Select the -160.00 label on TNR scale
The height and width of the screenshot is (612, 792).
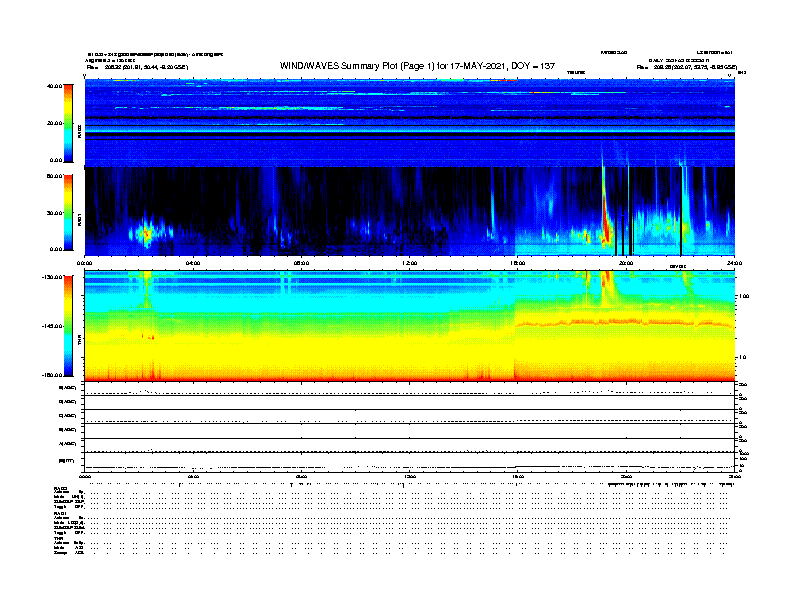pos(52,375)
